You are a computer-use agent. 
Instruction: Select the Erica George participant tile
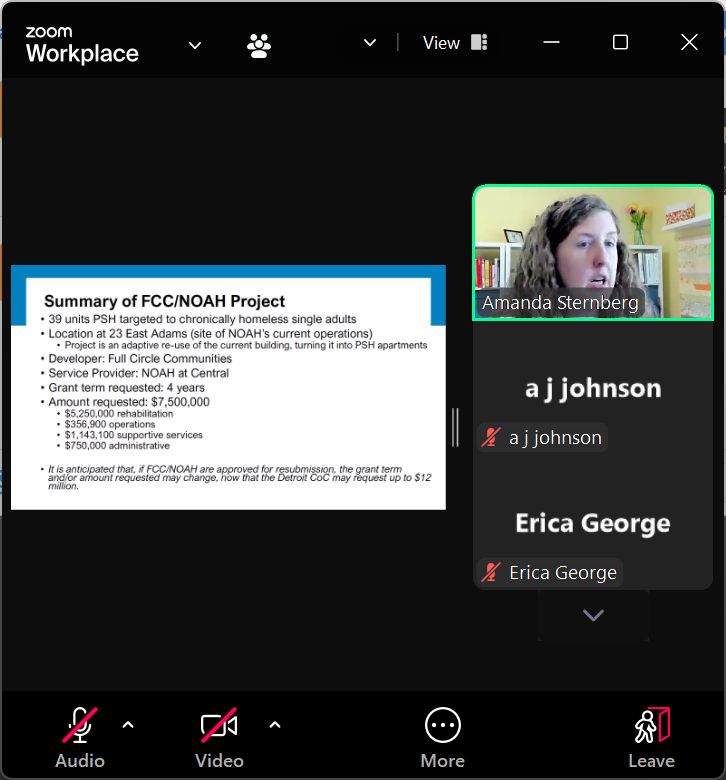[x=593, y=522]
